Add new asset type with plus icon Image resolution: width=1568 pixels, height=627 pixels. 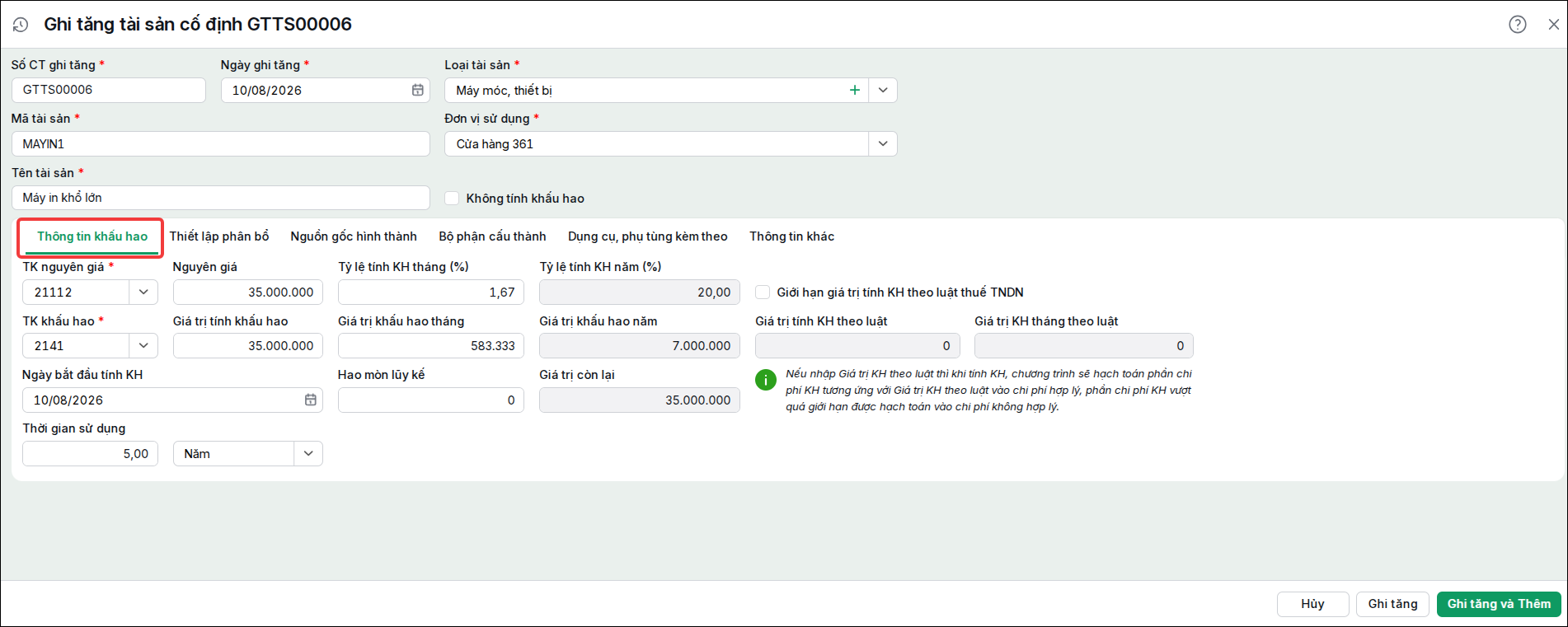point(855,90)
